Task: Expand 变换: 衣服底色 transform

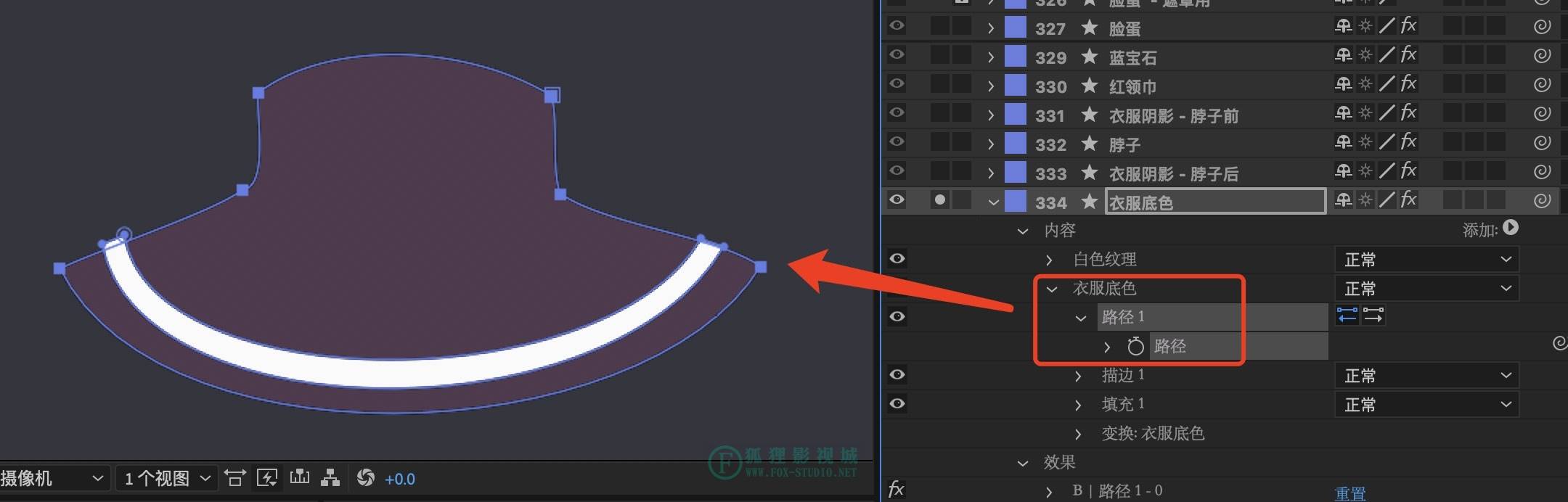Action: tap(1078, 435)
